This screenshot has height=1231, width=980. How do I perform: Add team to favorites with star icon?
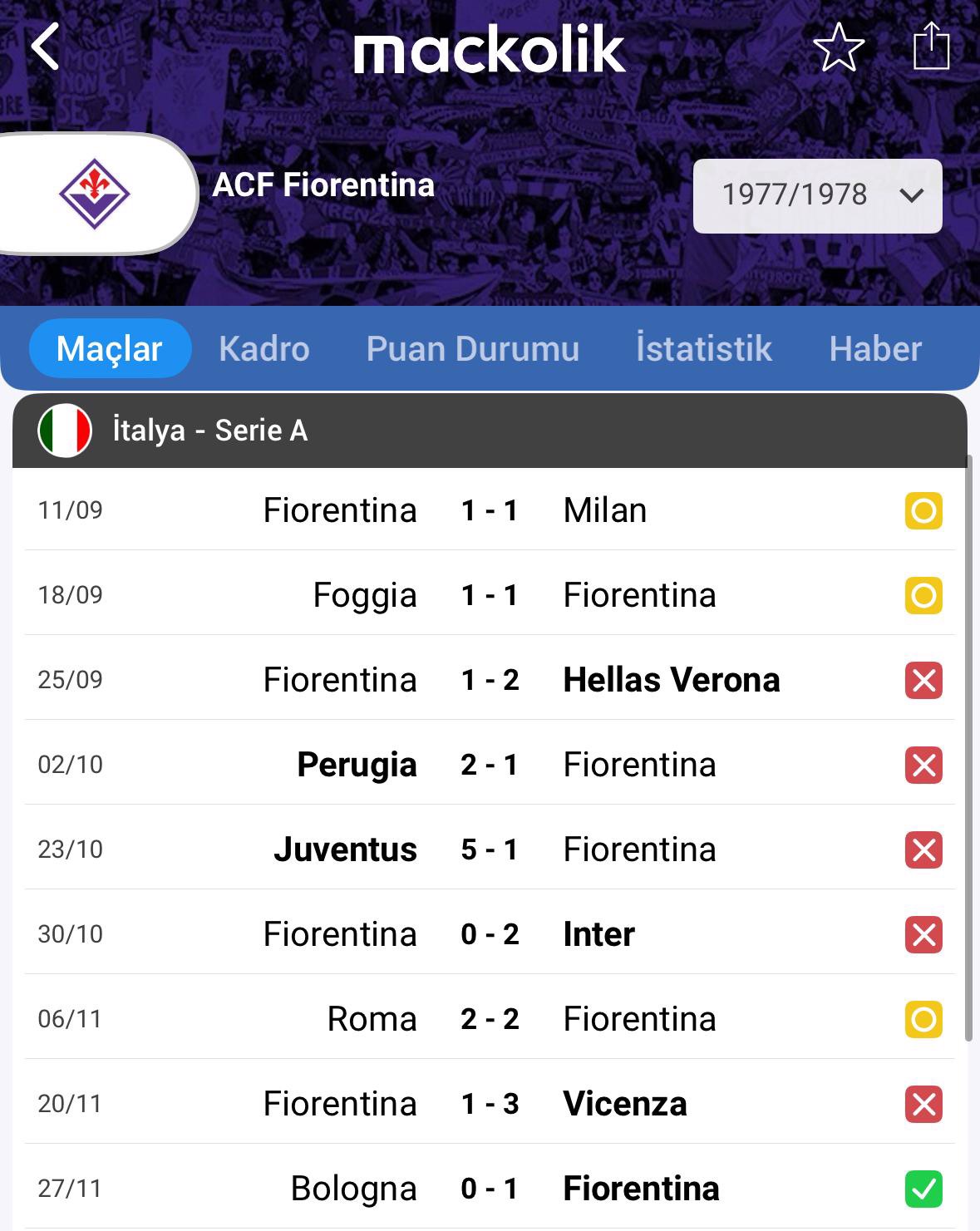[x=839, y=47]
